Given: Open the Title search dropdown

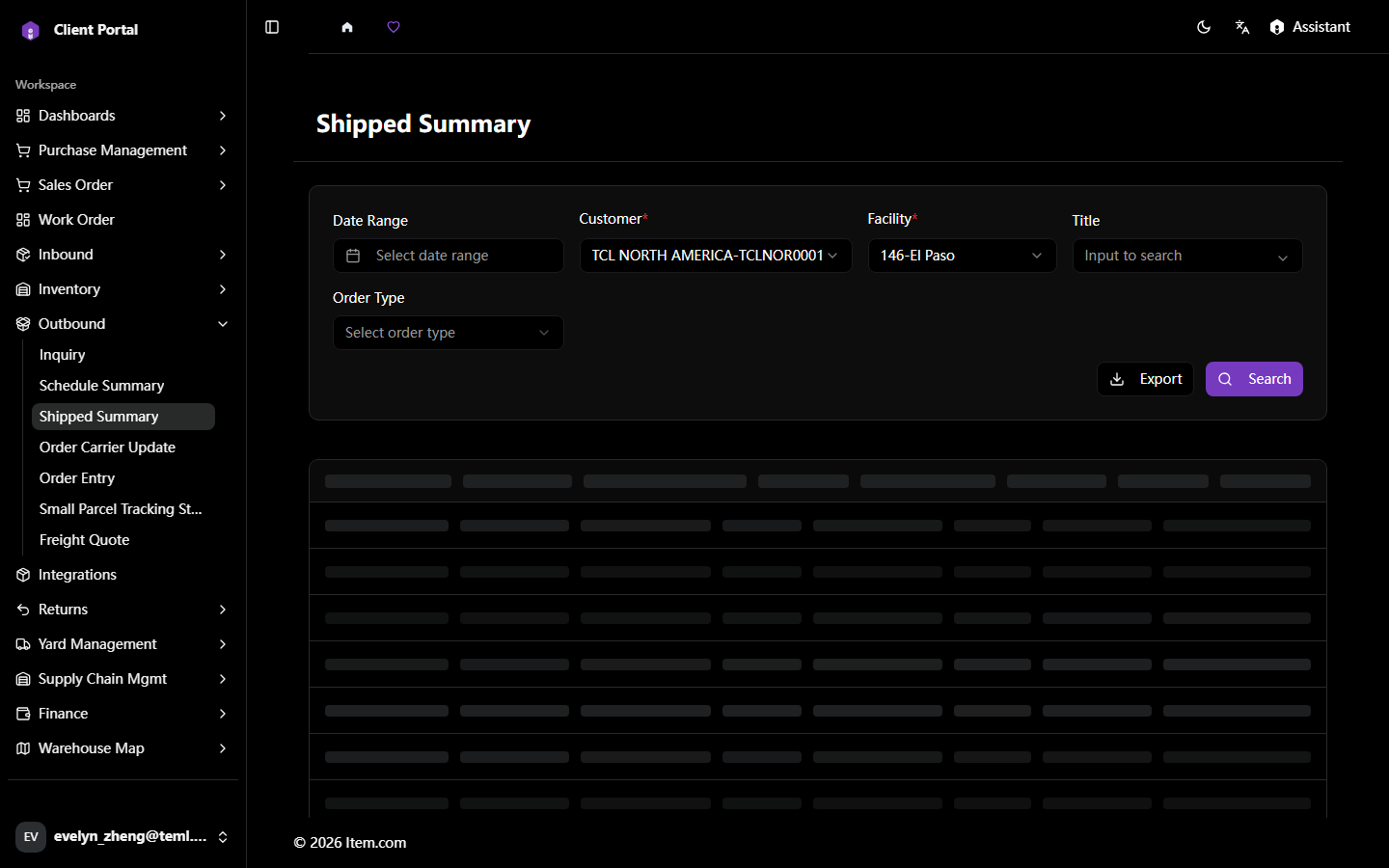Looking at the screenshot, I should tap(1187, 256).
